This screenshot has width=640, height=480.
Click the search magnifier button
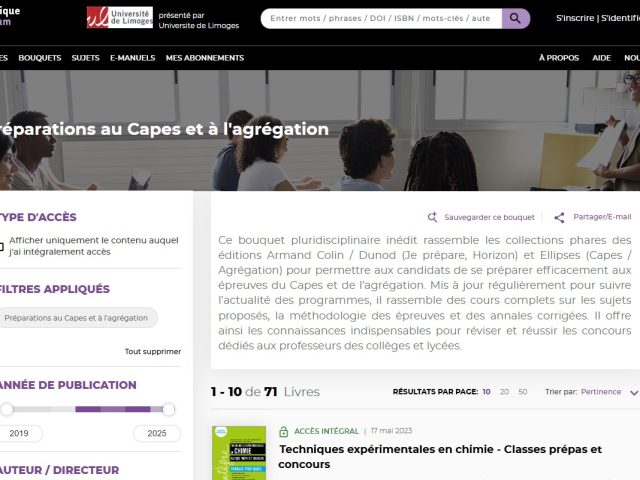click(x=516, y=18)
